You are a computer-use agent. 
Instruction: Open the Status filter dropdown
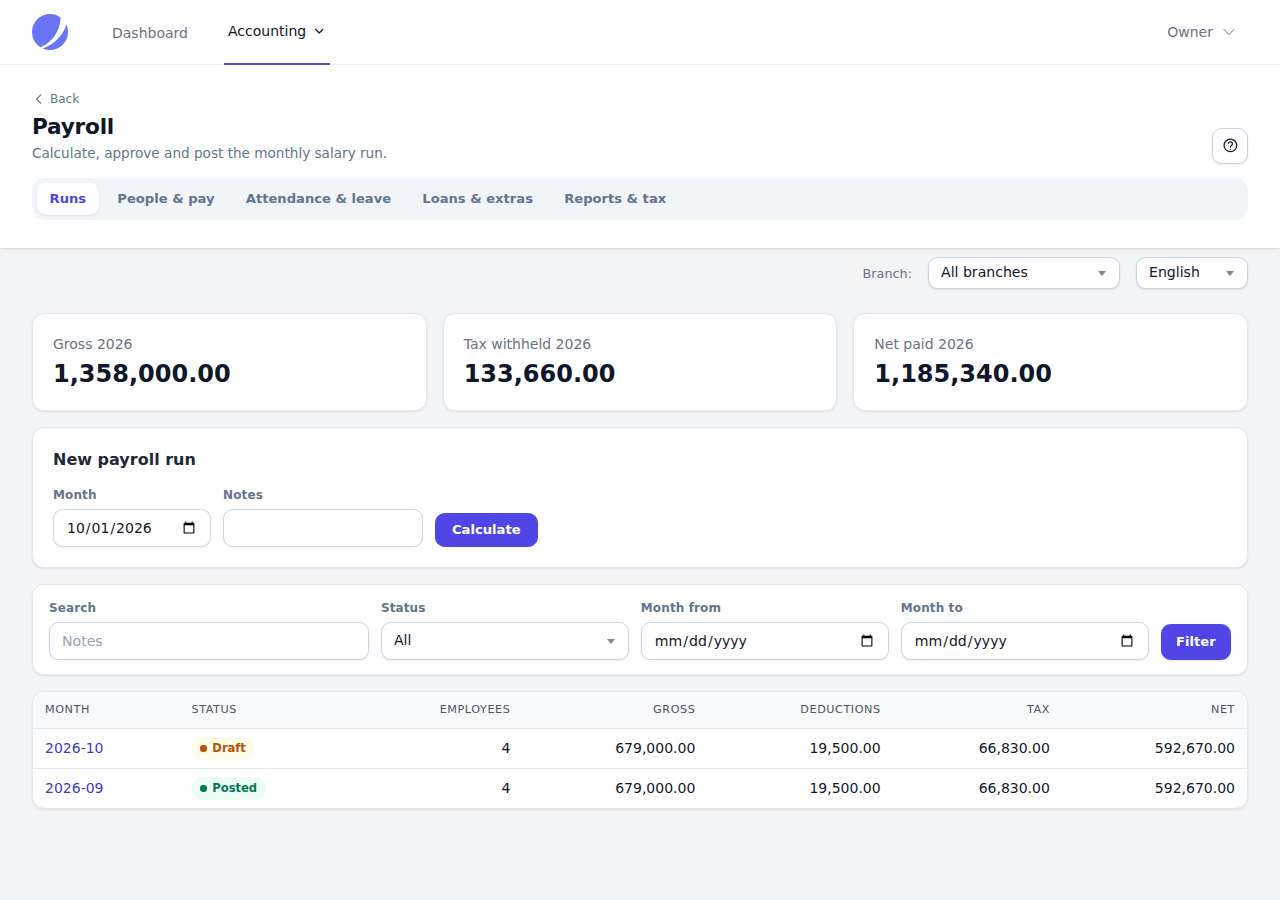505,641
